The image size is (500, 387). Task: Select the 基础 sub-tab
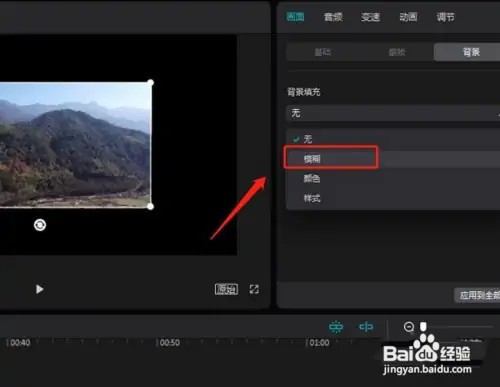pyautogui.click(x=323, y=52)
